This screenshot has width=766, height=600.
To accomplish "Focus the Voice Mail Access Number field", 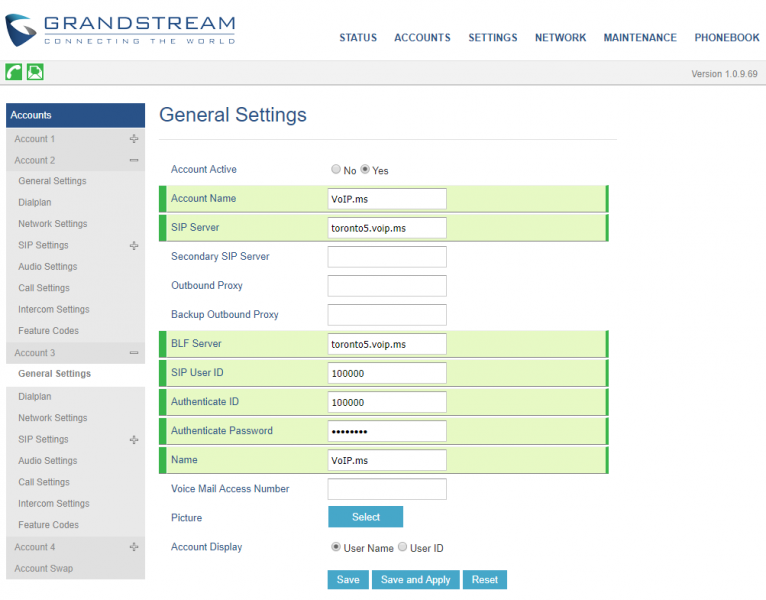I will tap(387, 489).
